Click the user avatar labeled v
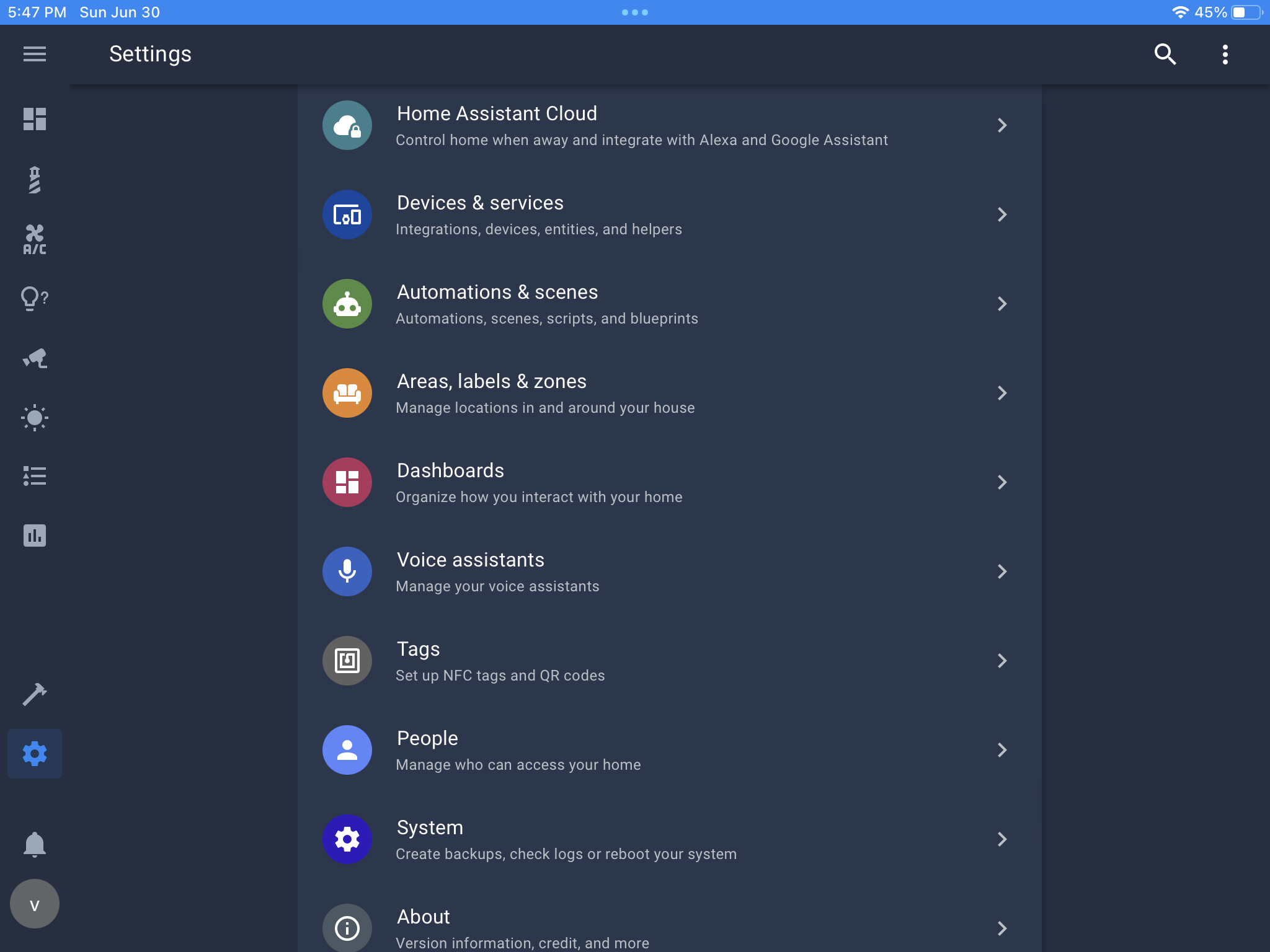The image size is (1270, 952). coord(35,903)
